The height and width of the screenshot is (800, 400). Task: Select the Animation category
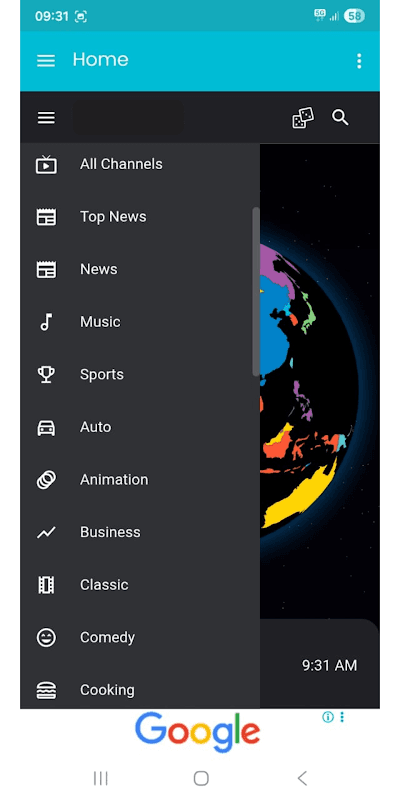pos(140,480)
